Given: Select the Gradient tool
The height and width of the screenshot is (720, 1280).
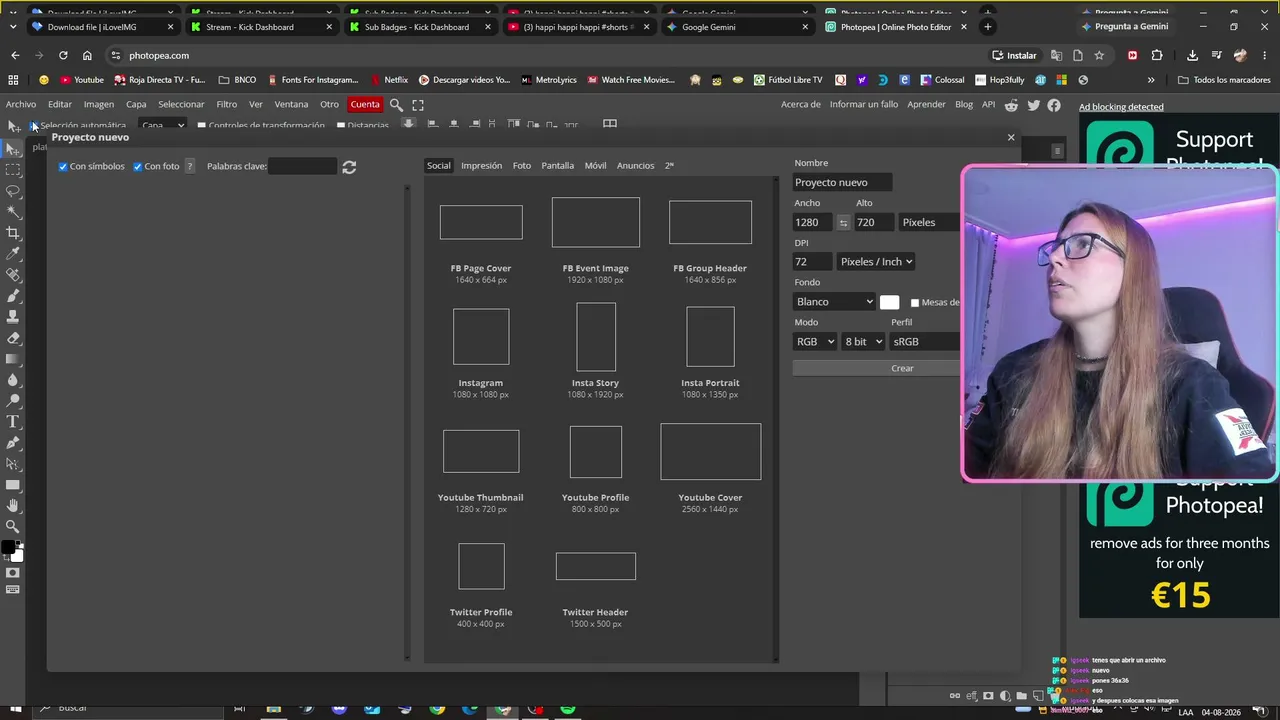Looking at the screenshot, I should [x=13, y=359].
